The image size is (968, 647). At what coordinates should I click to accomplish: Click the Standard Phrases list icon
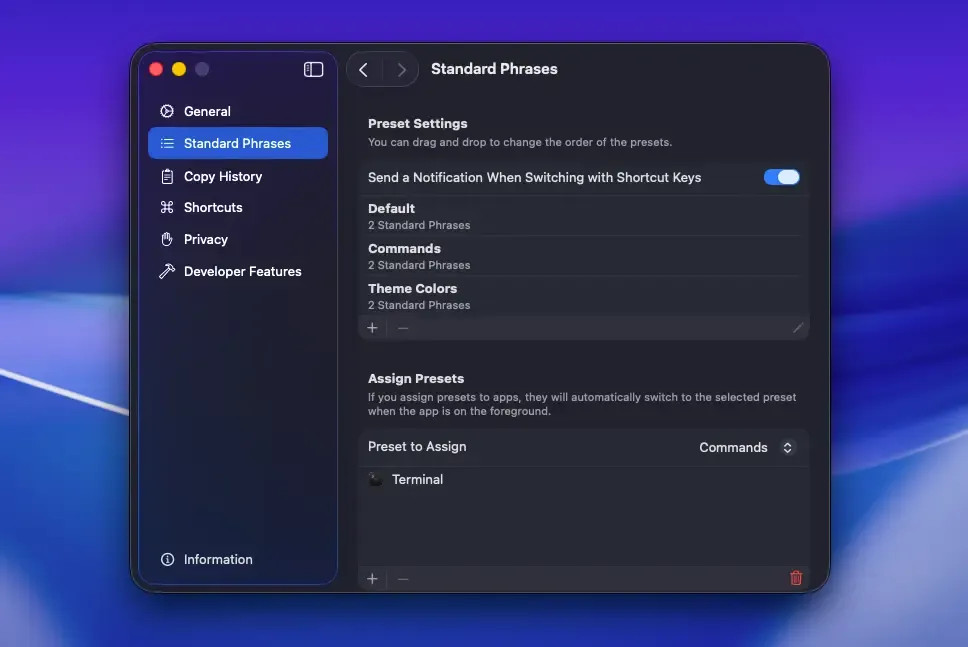coord(167,143)
